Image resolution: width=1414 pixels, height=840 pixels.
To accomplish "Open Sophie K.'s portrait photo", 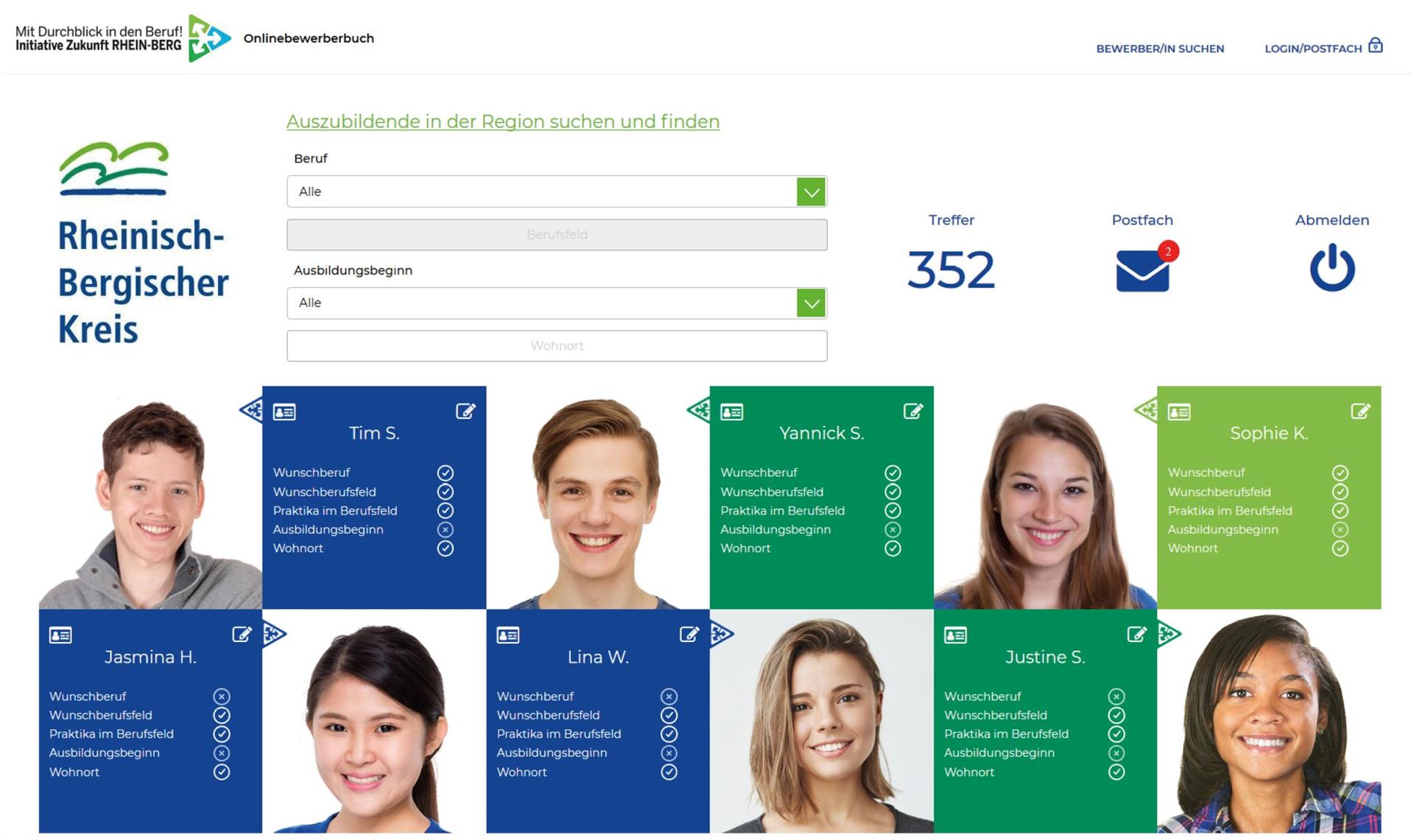I will (1045, 498).
